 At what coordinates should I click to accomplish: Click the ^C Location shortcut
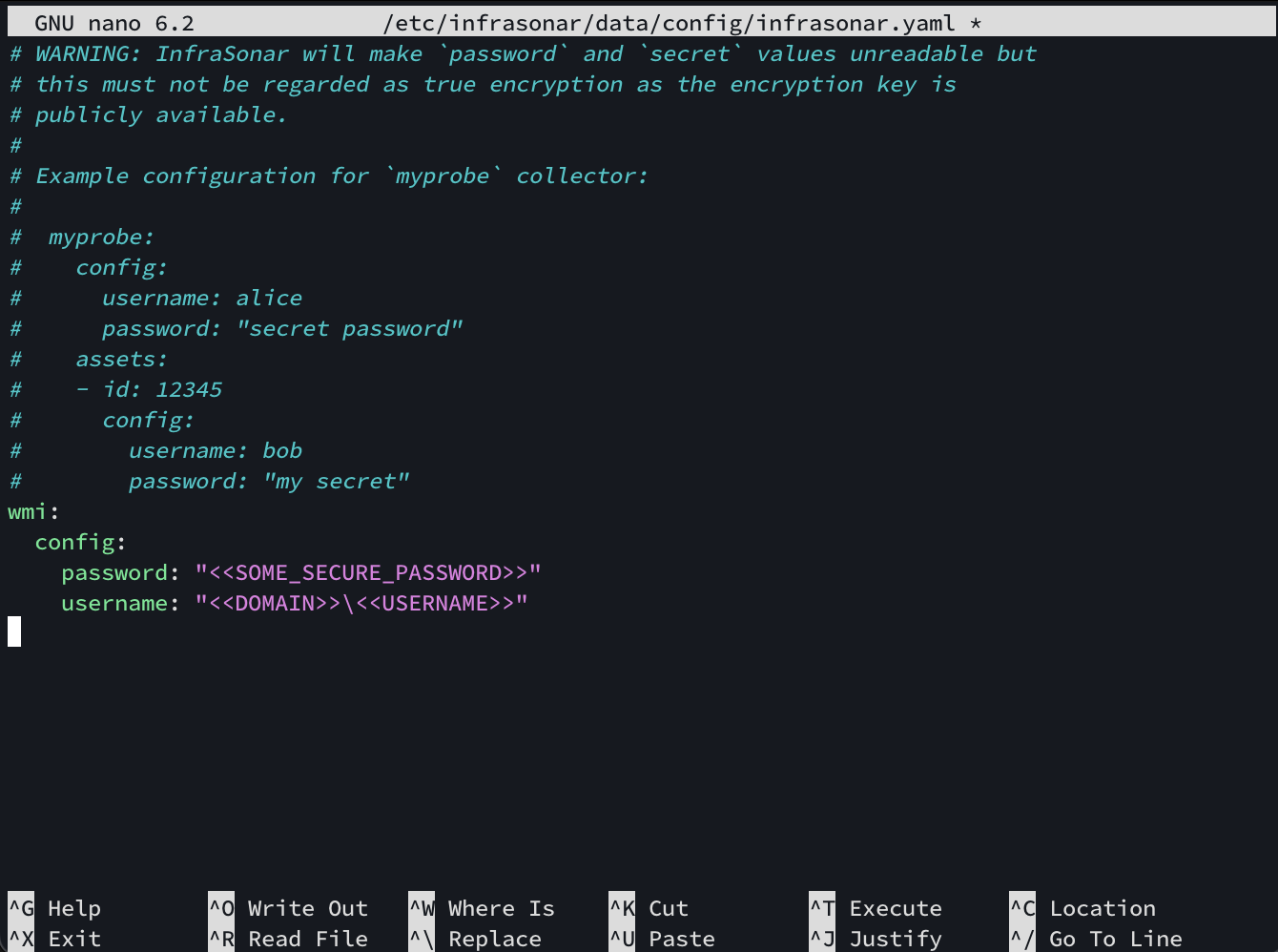point(1082,908)
